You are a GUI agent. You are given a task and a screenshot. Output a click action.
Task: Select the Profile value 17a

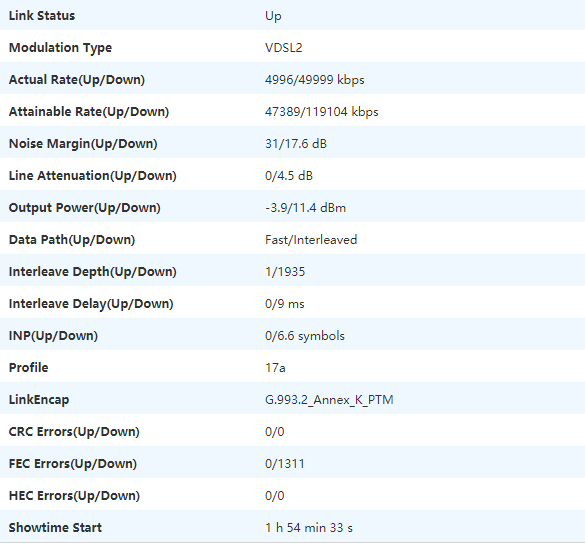(x=275, y=368)
